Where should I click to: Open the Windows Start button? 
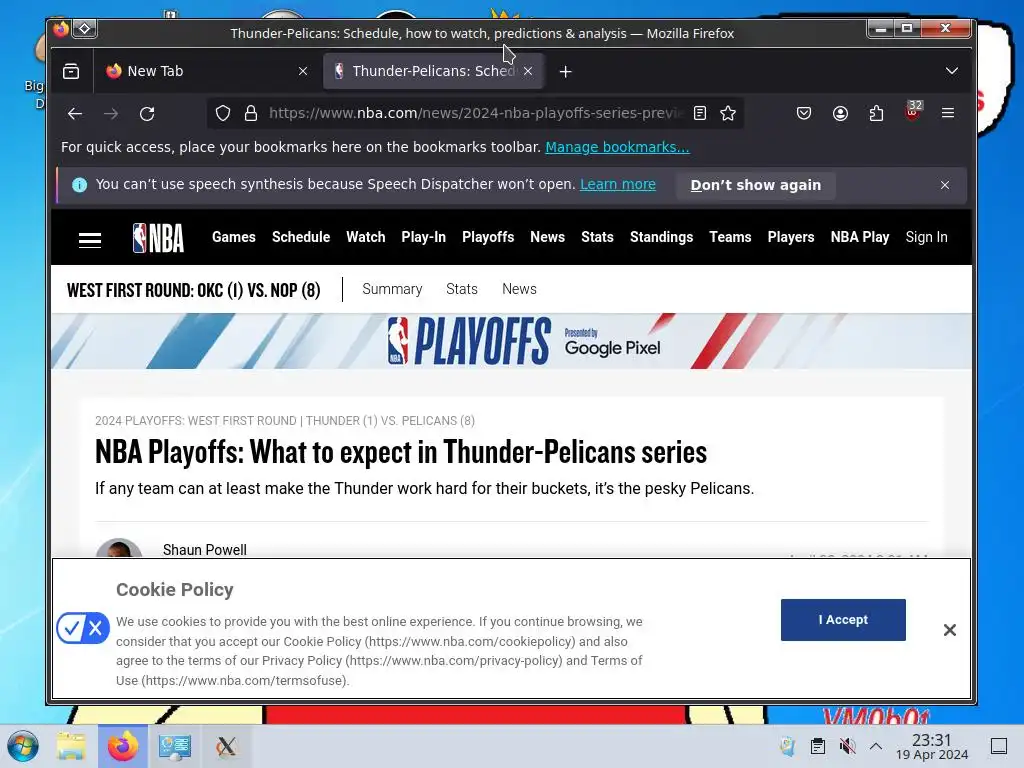pos(23,746)
